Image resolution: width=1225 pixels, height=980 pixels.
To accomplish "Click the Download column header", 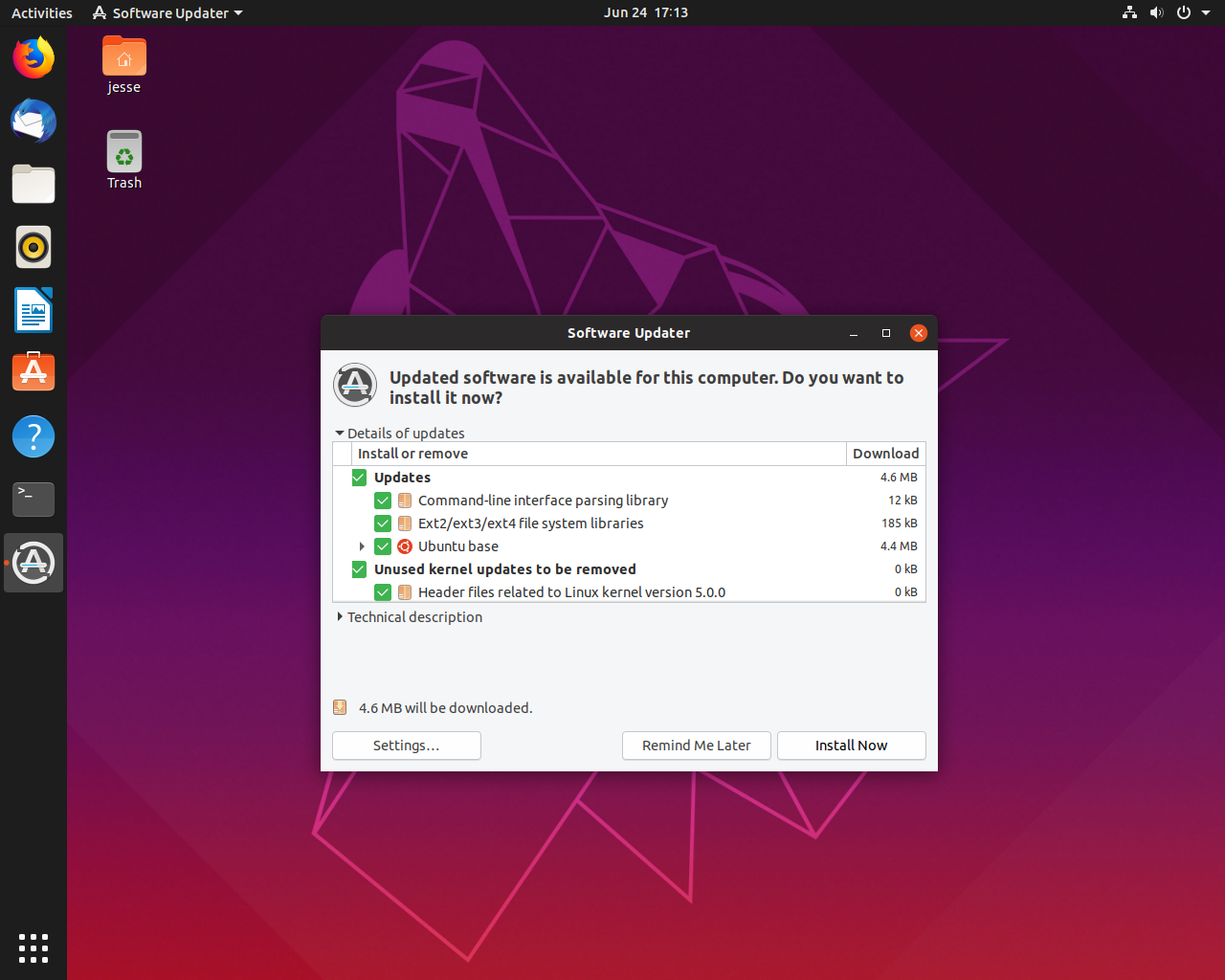I will tap(886, 454).
